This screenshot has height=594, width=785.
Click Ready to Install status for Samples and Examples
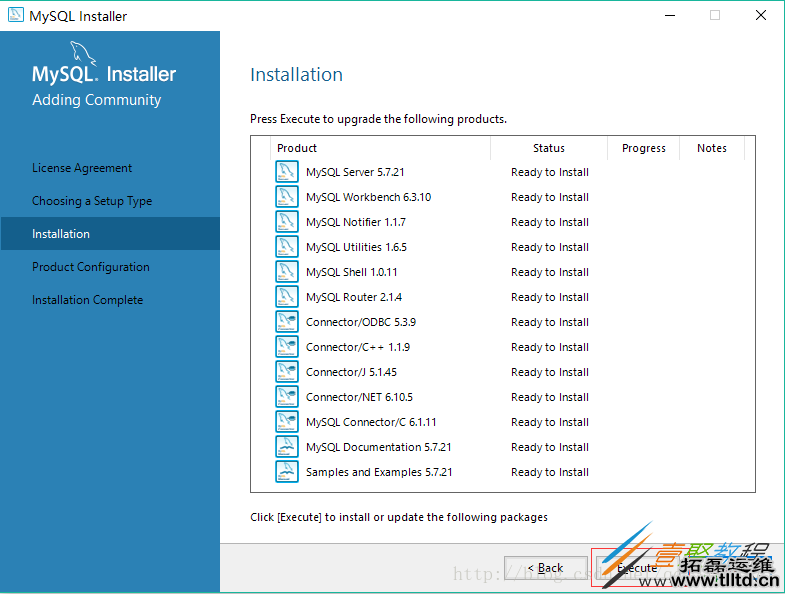click(x=550, y=472)
